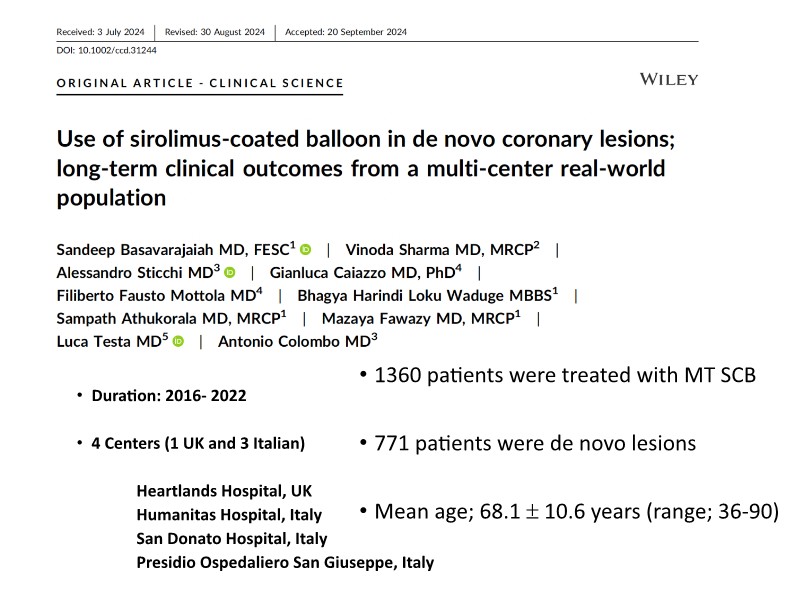The width and height of the screenshot is (800, 600).
Task: Click the WILEY publisher logo
Action: point(668,80)
